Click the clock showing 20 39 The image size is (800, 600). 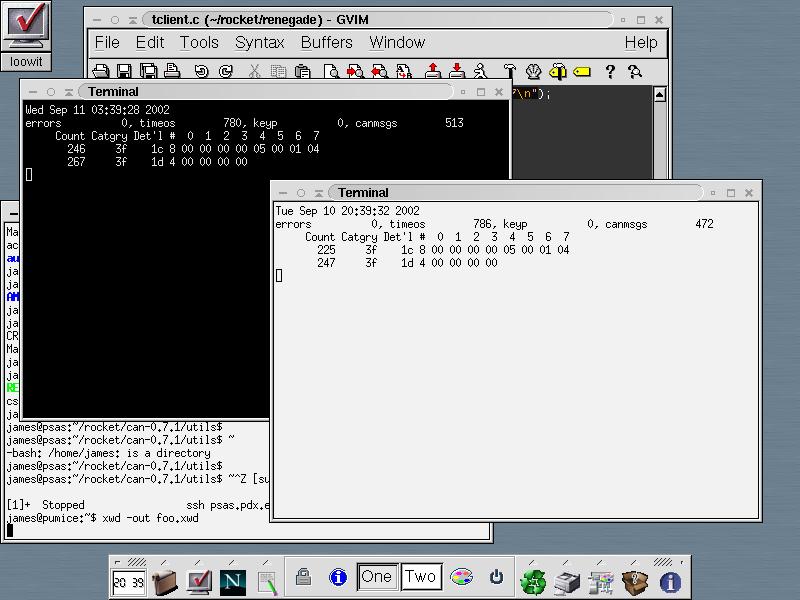(129, 582)
